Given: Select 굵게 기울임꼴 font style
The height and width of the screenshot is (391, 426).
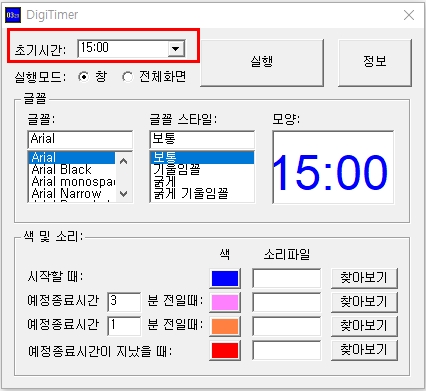Looking at the screenshot, I should pos(203,194).
